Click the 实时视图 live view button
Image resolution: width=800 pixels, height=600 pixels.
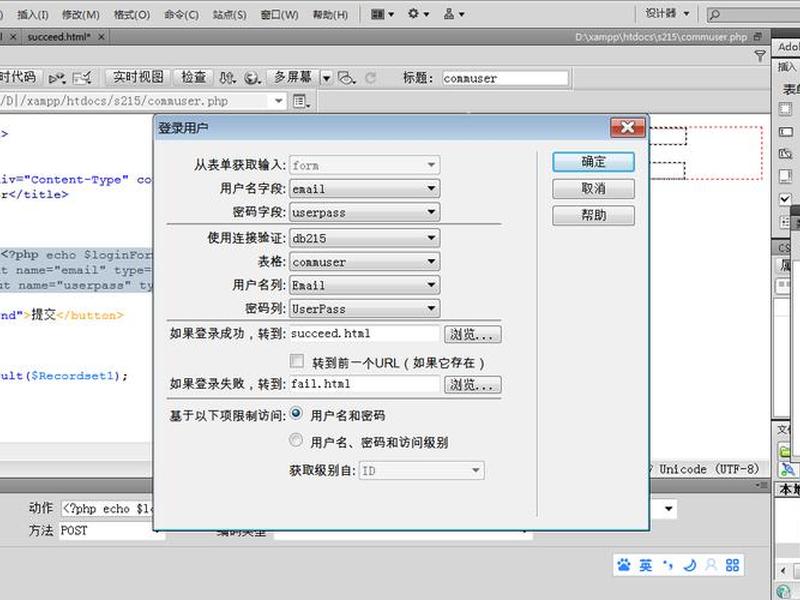138,78
